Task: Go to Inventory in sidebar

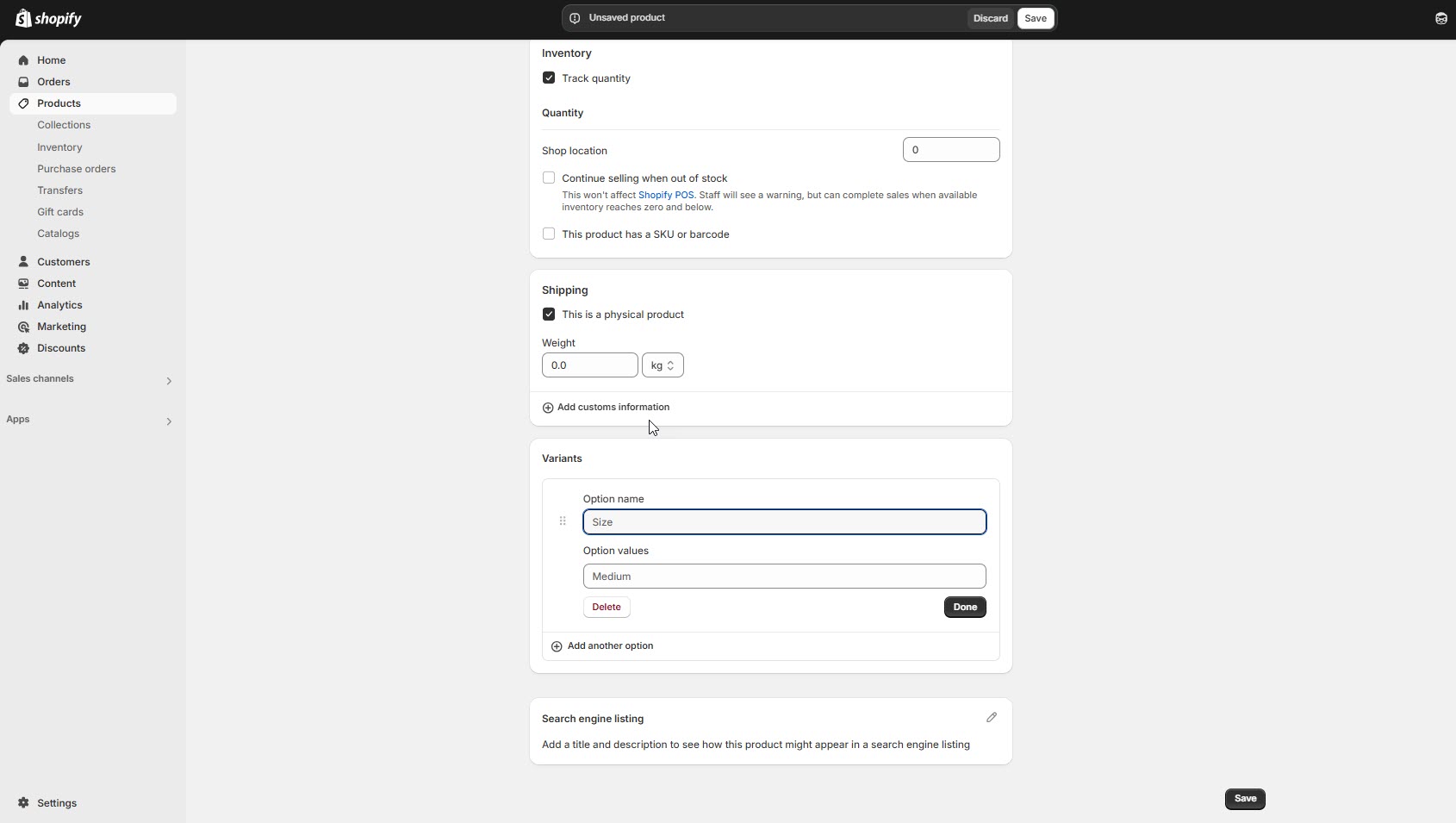Action: click(59, 147)
